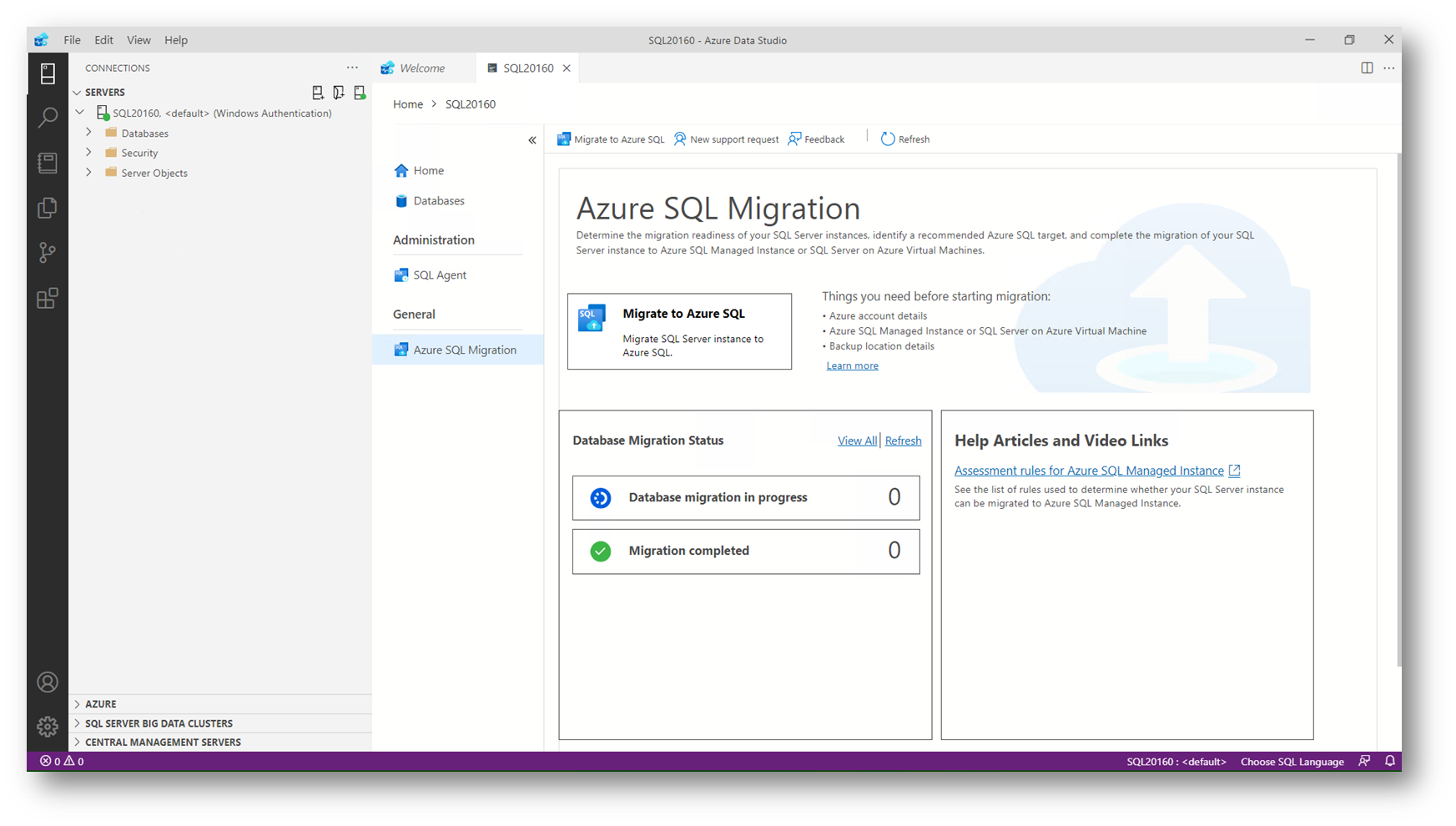Click the Migrate to Azure SQL card

[x=679, y=331]
